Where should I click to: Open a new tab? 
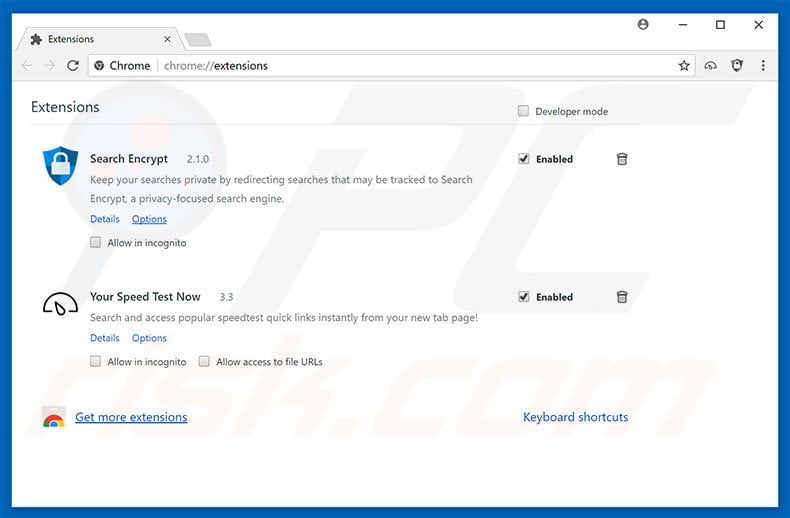pos(198,39)
